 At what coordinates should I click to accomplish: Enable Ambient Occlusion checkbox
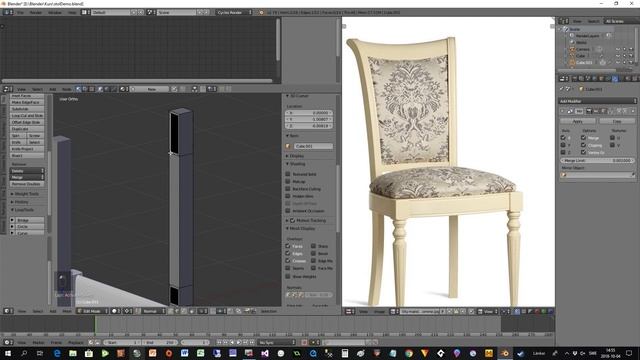[x=288, y=211]
